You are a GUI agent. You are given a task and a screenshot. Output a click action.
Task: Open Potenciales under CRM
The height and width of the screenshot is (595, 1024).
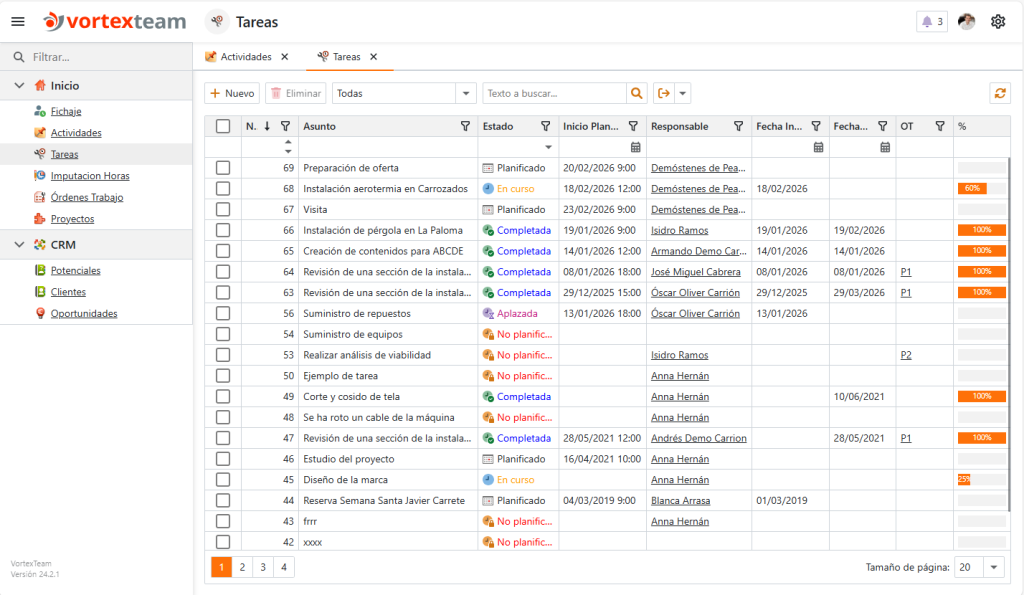[76, 270]
